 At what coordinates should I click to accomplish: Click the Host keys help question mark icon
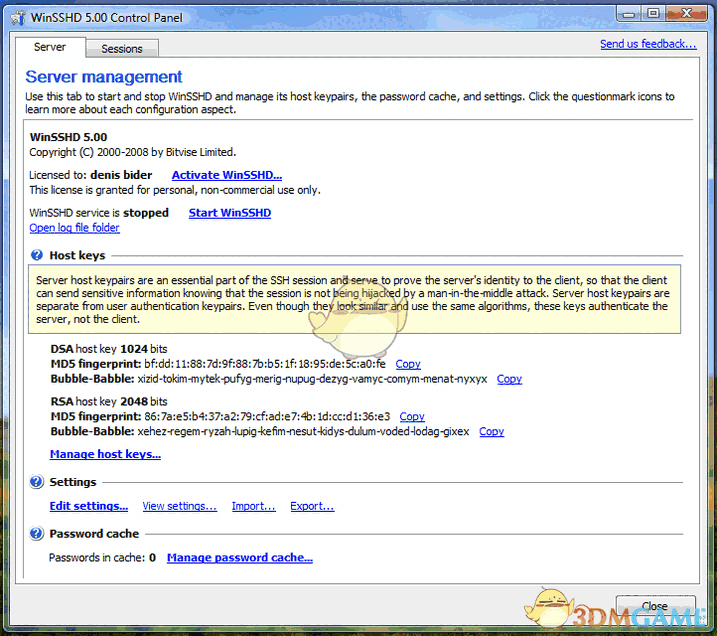(37, 256)
